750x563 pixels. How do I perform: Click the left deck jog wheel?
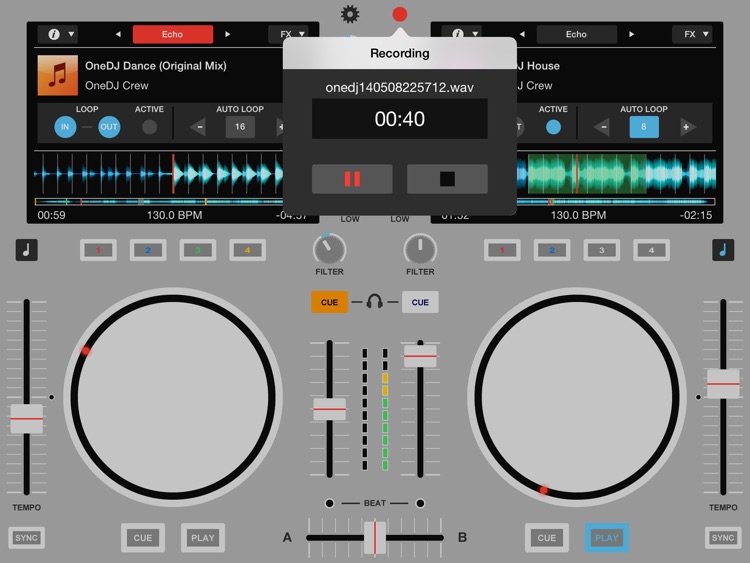[173, 397]
